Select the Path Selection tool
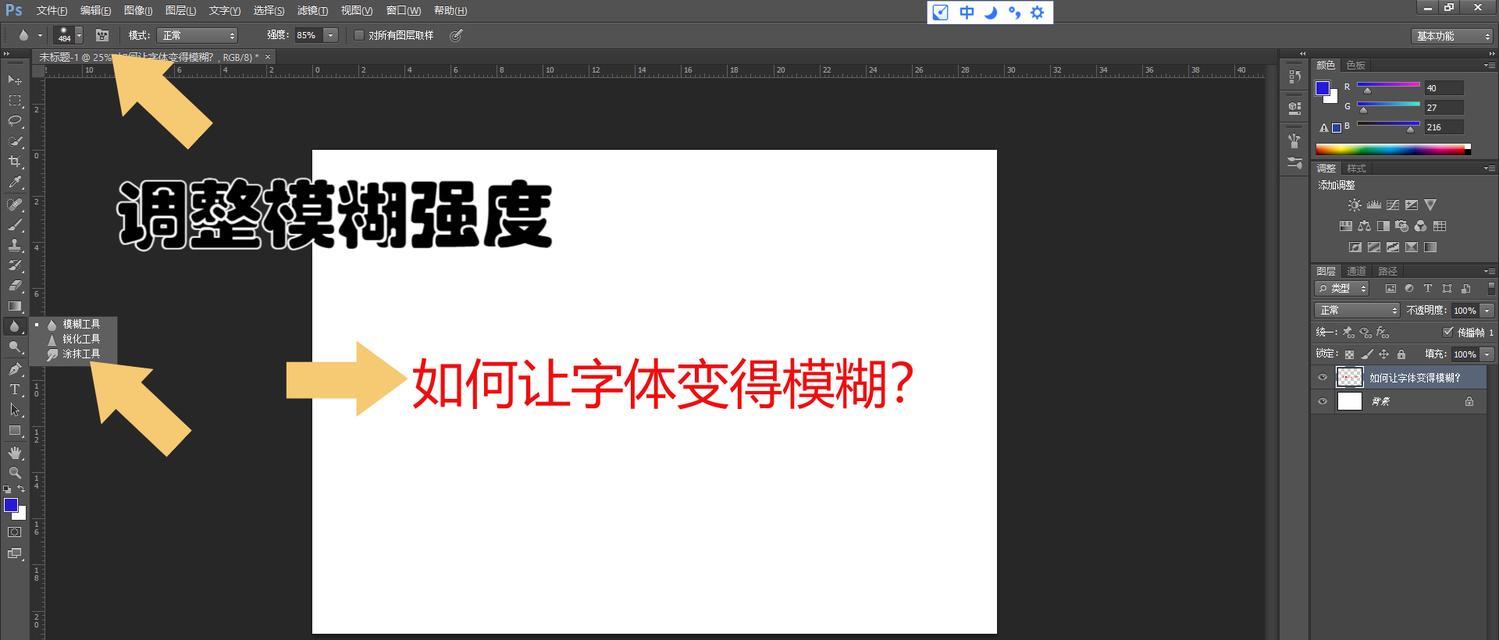The width and height of the screenshot is (1499, 640). coord(15,410)
